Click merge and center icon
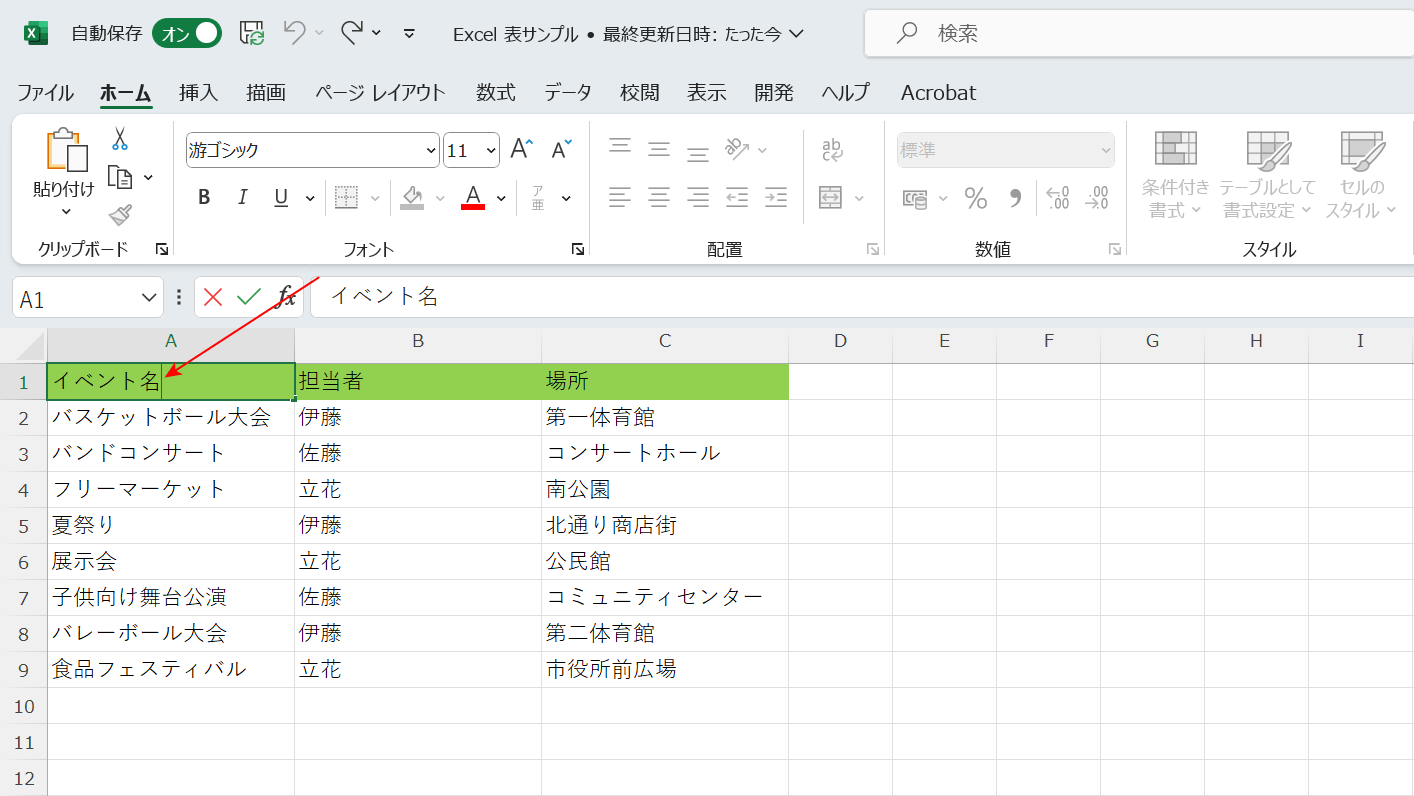Screen dimensions: 1414x796 (x=831, y=197)
